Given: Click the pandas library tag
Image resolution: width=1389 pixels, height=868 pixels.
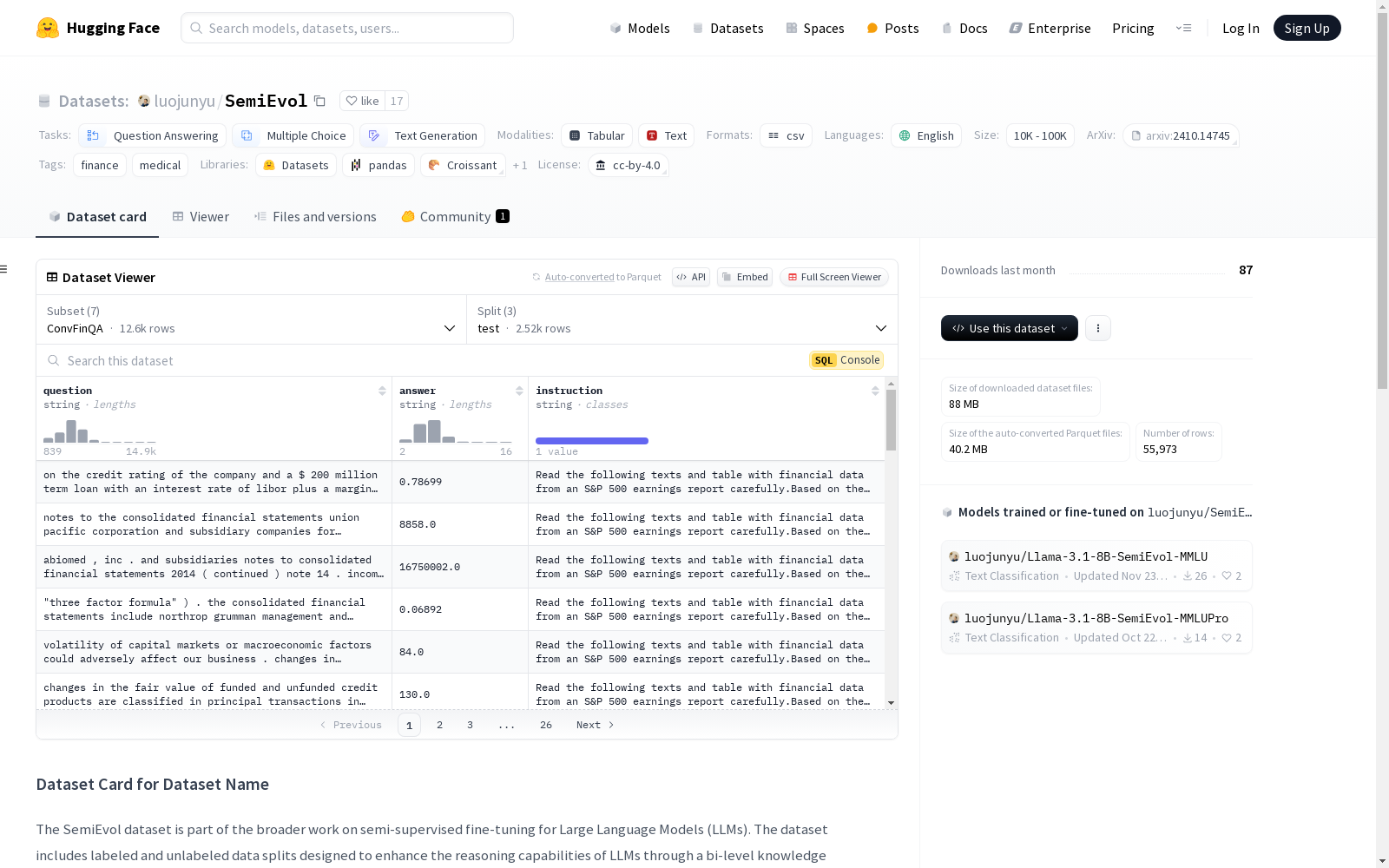Looking at the screenshot, I should 379,165.
